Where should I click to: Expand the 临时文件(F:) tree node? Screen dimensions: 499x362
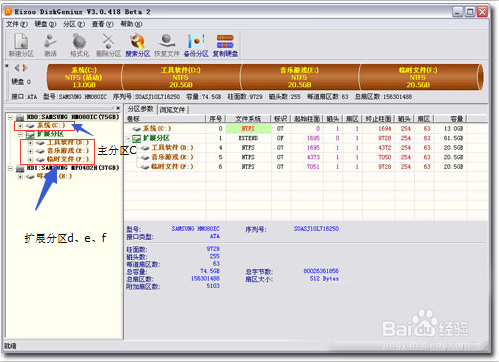[x=31, y=159]
